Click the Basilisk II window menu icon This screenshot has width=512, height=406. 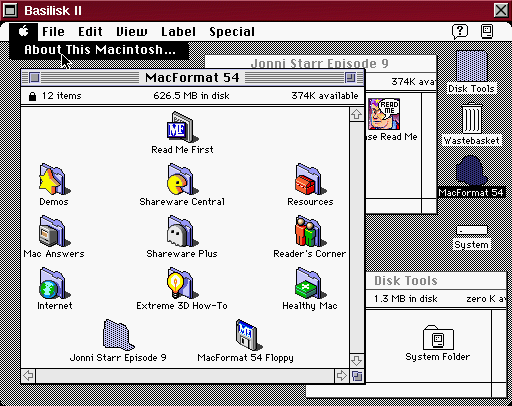coord(10,10)
